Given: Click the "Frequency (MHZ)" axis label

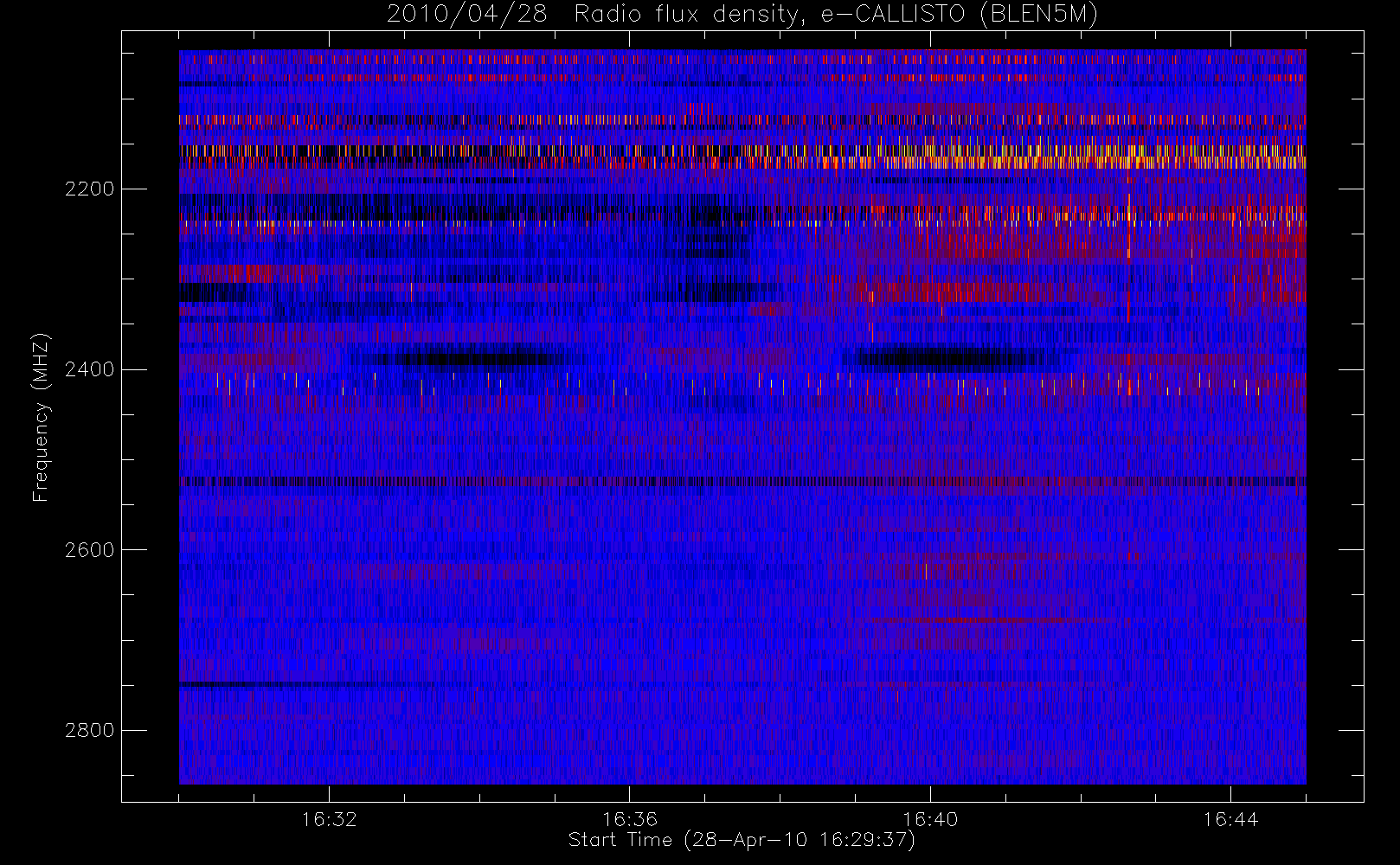Looking at the screenshot, I should click(41, 418).
